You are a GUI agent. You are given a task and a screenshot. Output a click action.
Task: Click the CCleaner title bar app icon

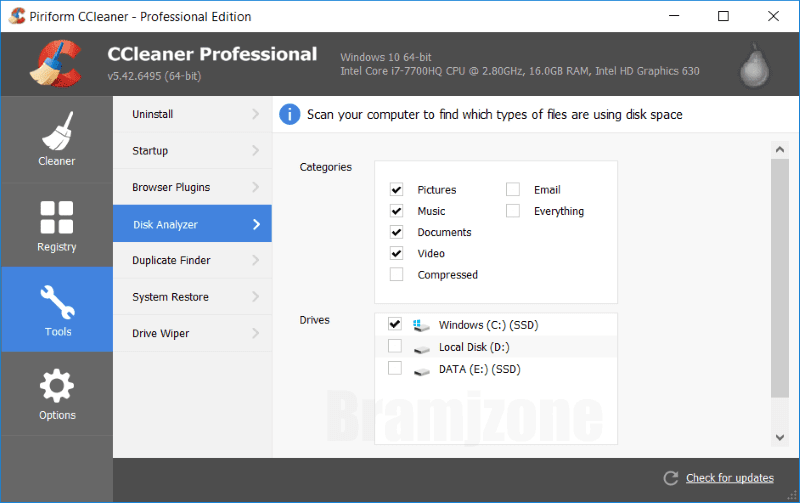pyautogui.click(x=17, y=16)
